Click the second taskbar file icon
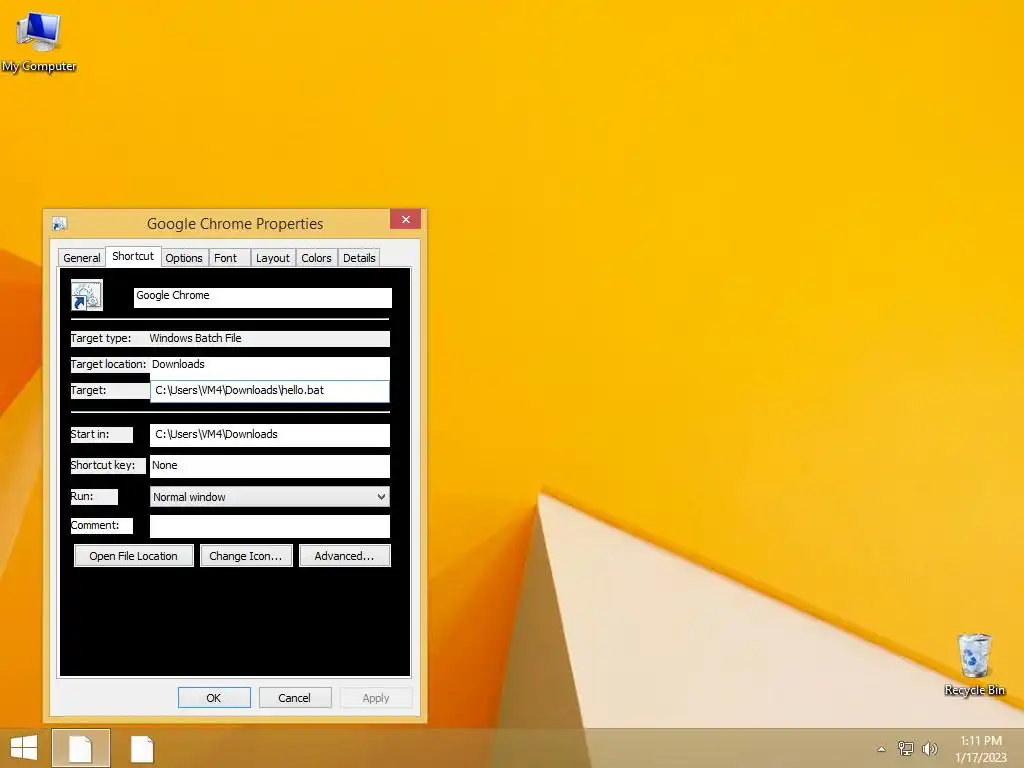Screen dimensions: 1024x768 142,748
